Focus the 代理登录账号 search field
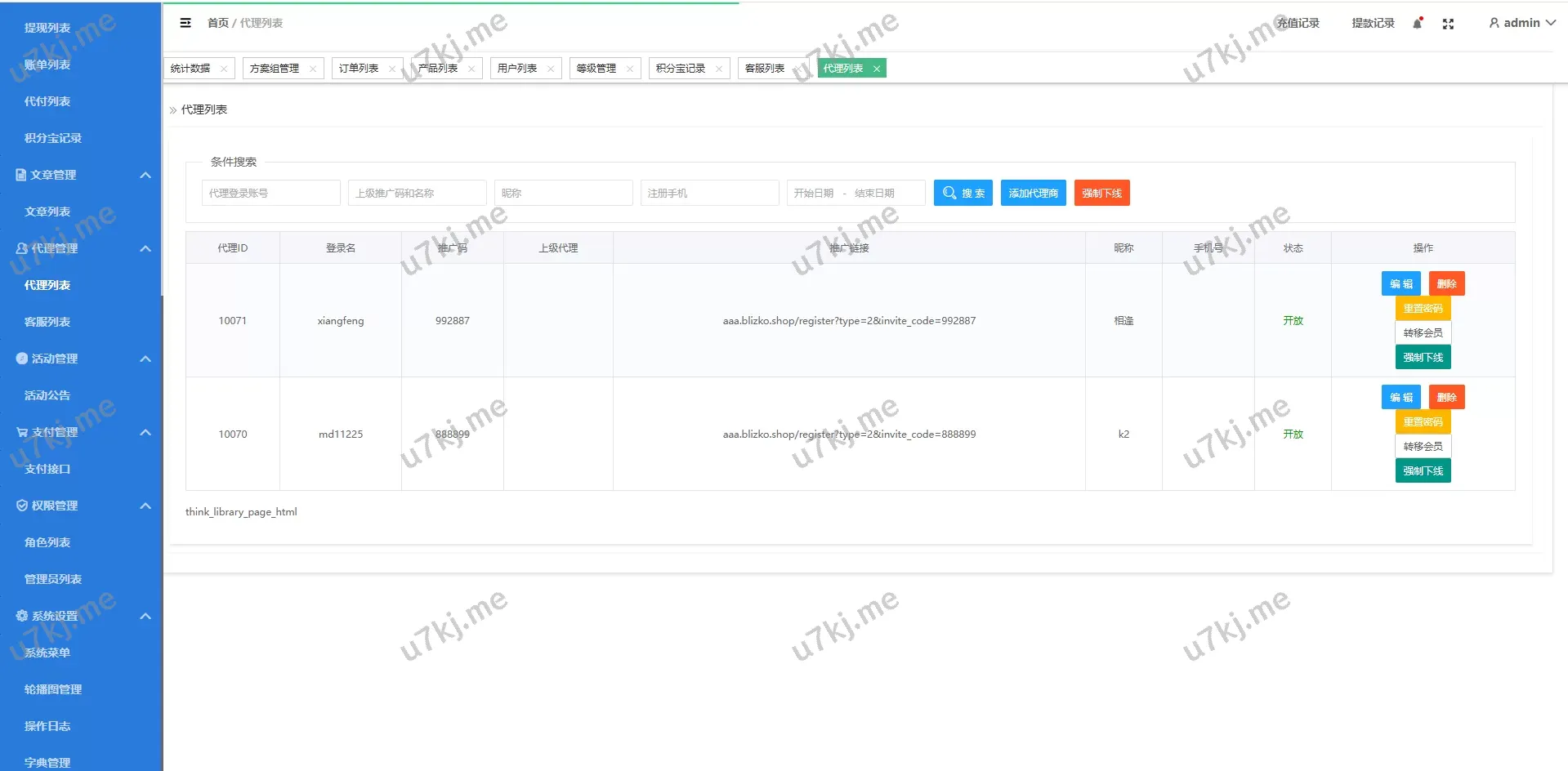 click(x=270, y=193)
